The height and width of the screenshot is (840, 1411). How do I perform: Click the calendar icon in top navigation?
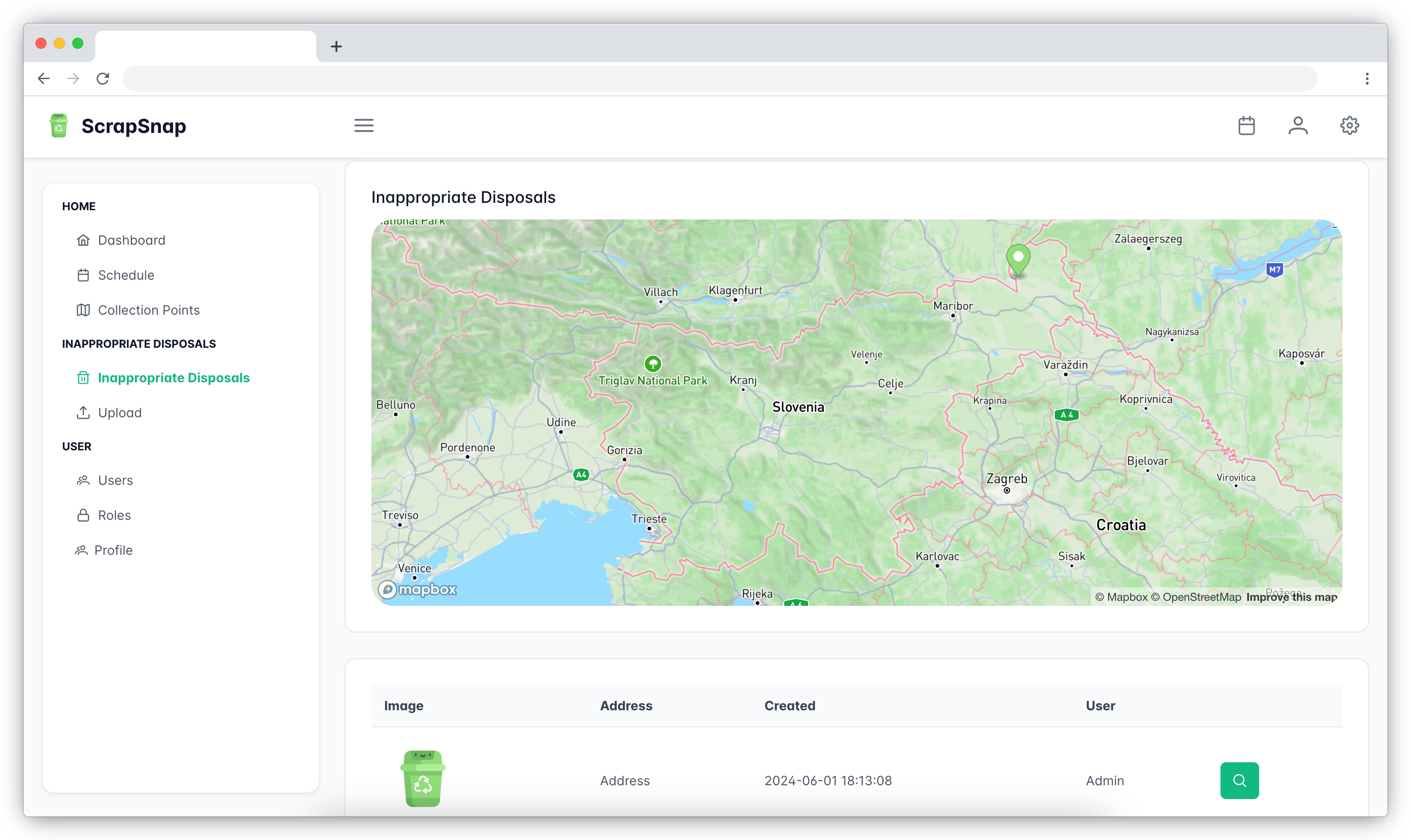point(1247,125)
